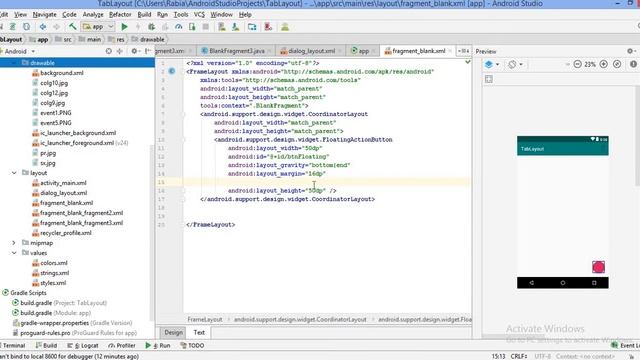Click the Make Project hammer icon
This screenshot has width=640, height=360.
click(73, 27)
